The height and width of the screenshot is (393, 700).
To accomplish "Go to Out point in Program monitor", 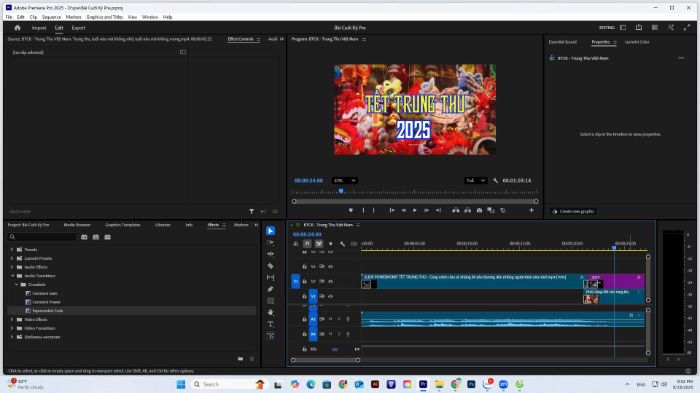I will click(438, 210).
